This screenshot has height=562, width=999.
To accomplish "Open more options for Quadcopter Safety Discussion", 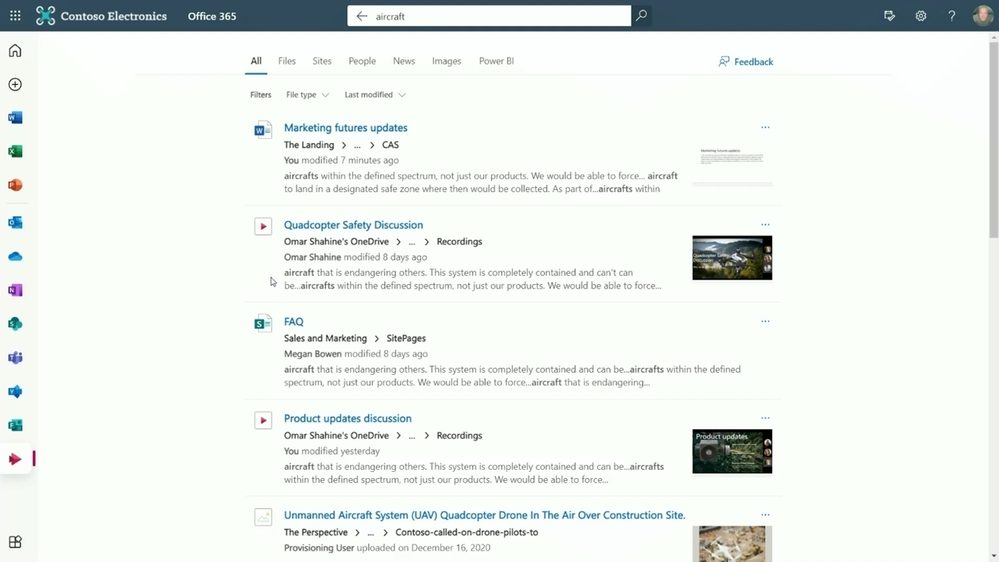I will 765,224.
